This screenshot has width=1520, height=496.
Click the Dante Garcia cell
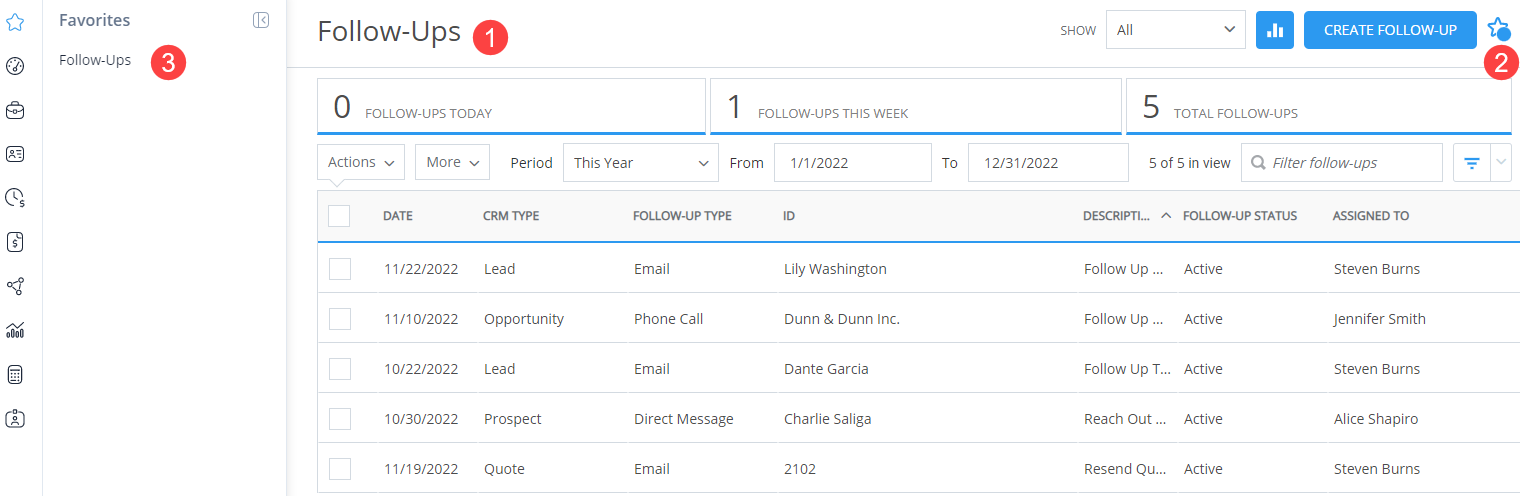[826, 369]
